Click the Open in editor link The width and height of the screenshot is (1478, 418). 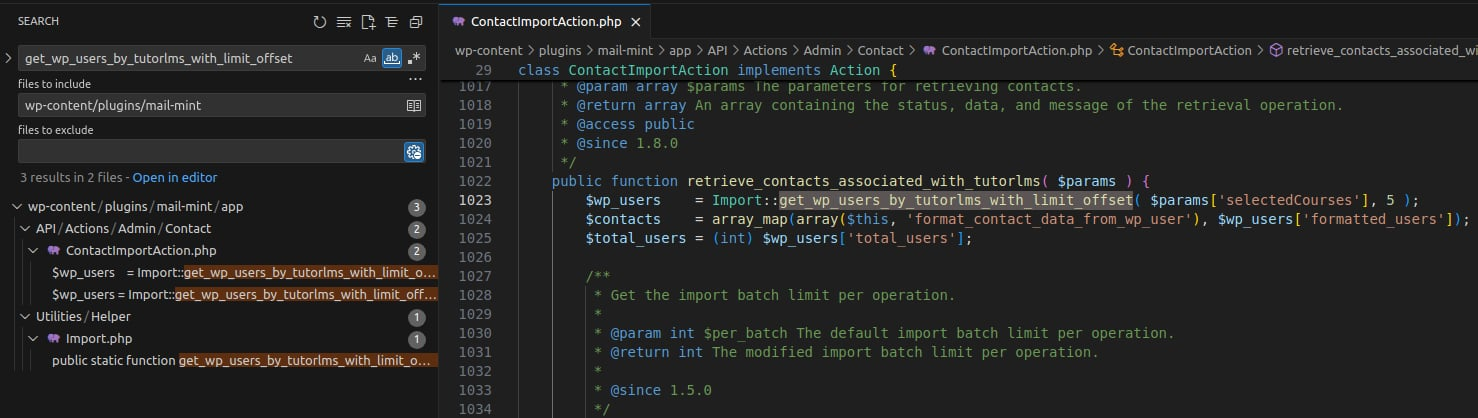tap(175, 178)
